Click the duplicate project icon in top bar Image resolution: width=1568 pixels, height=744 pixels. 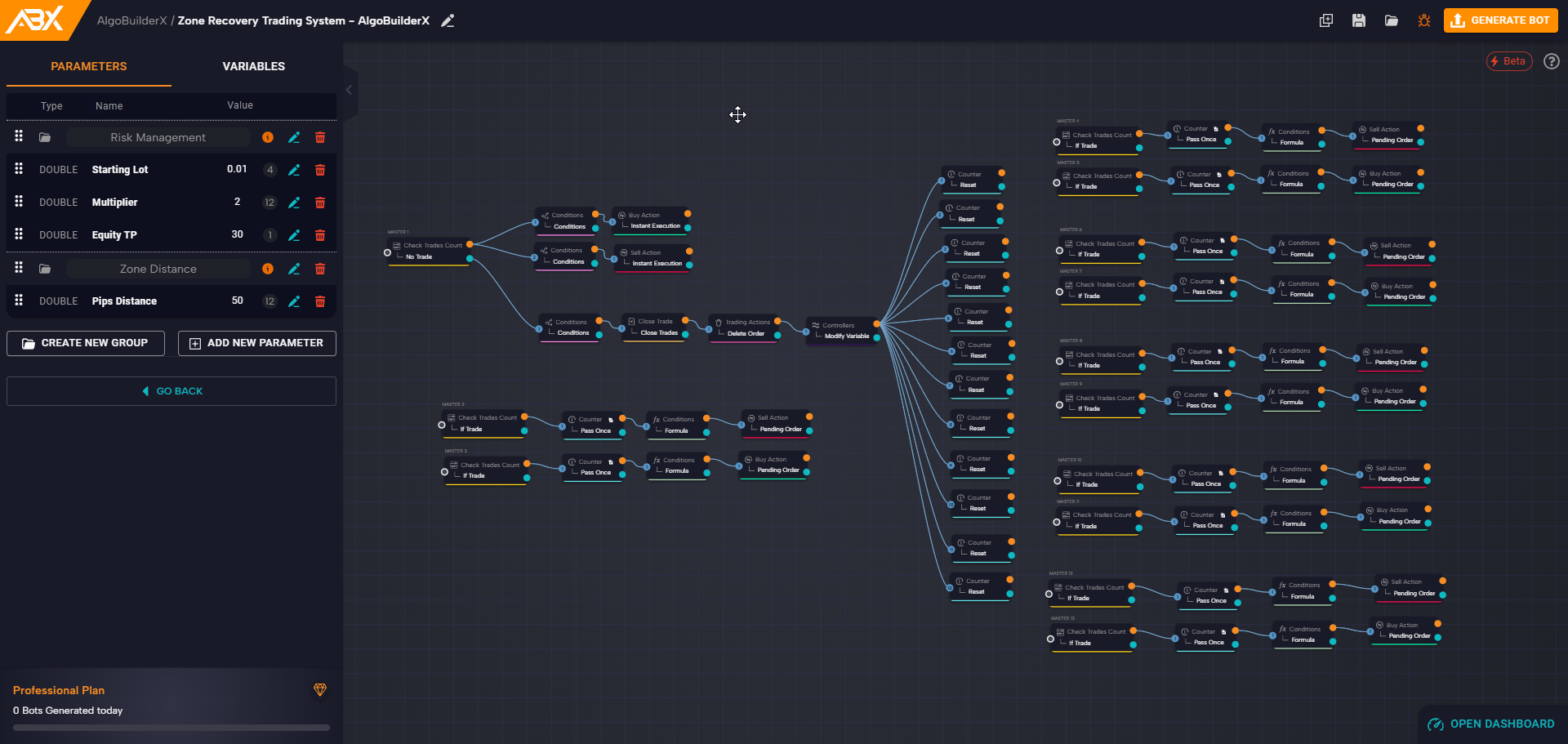(1326, 20)
